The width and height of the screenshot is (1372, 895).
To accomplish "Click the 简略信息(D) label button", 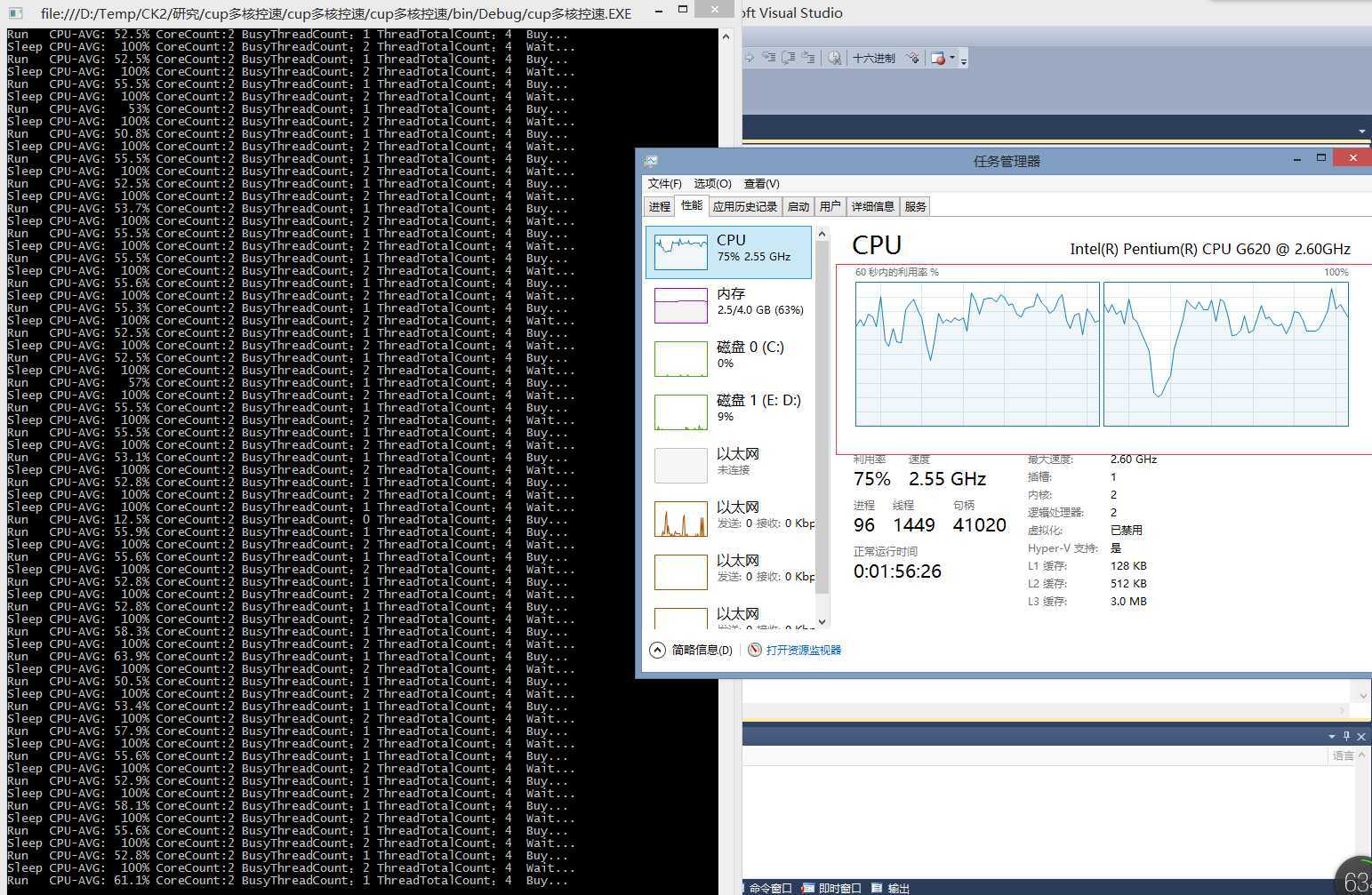I will pos(702,650).
